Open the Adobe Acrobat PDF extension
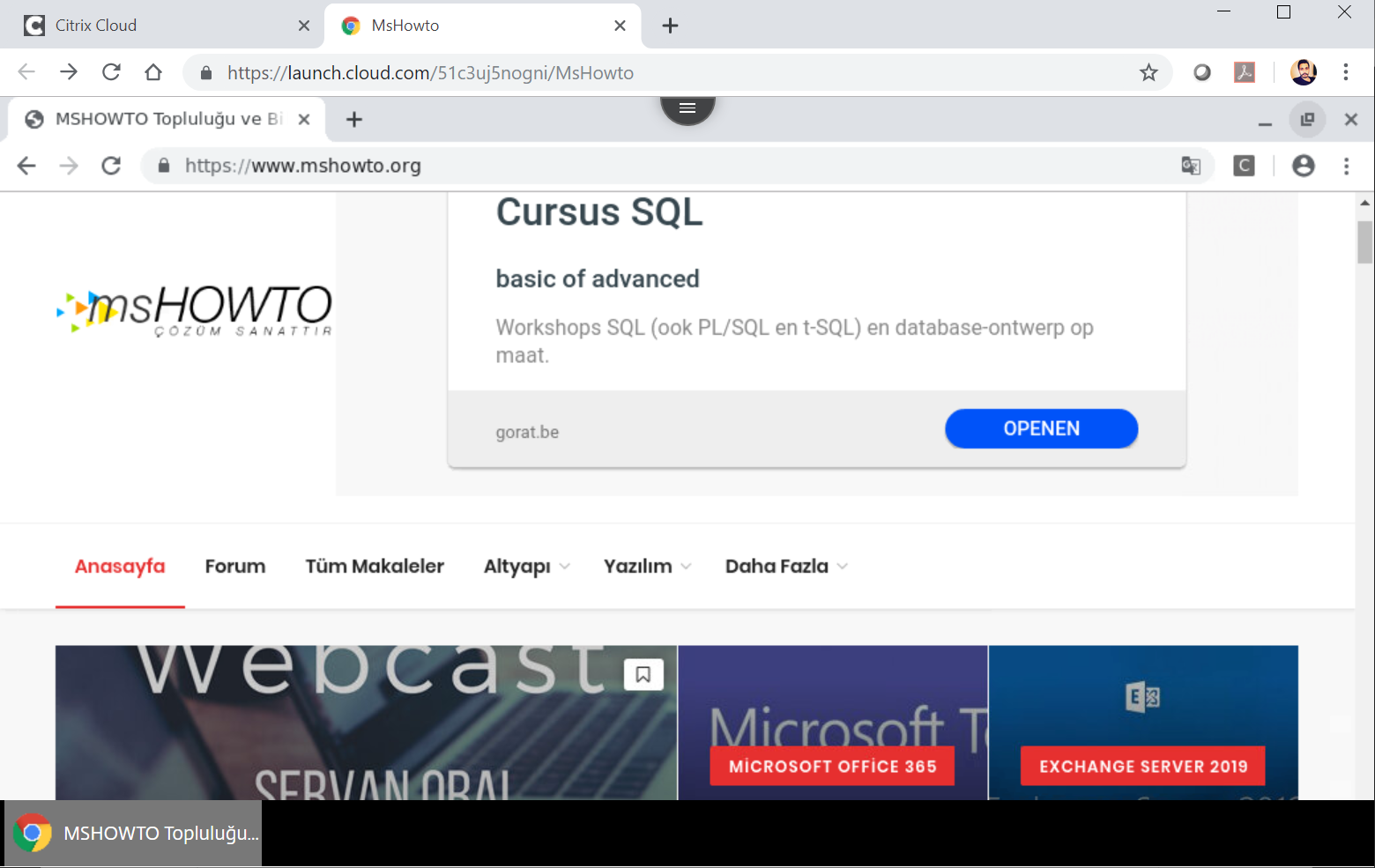The image size is (1375, 868). (1245, 72)
